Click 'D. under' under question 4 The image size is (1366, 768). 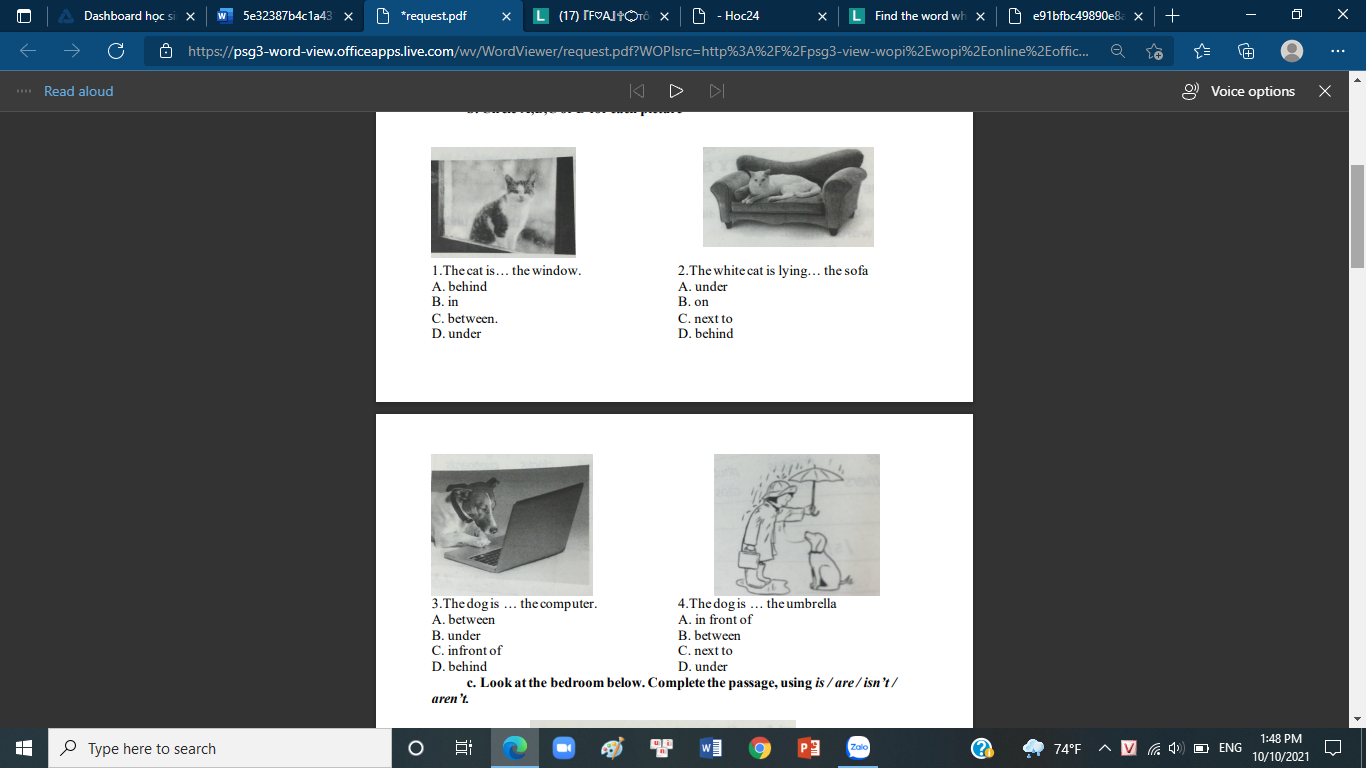[x=703, y=667]
